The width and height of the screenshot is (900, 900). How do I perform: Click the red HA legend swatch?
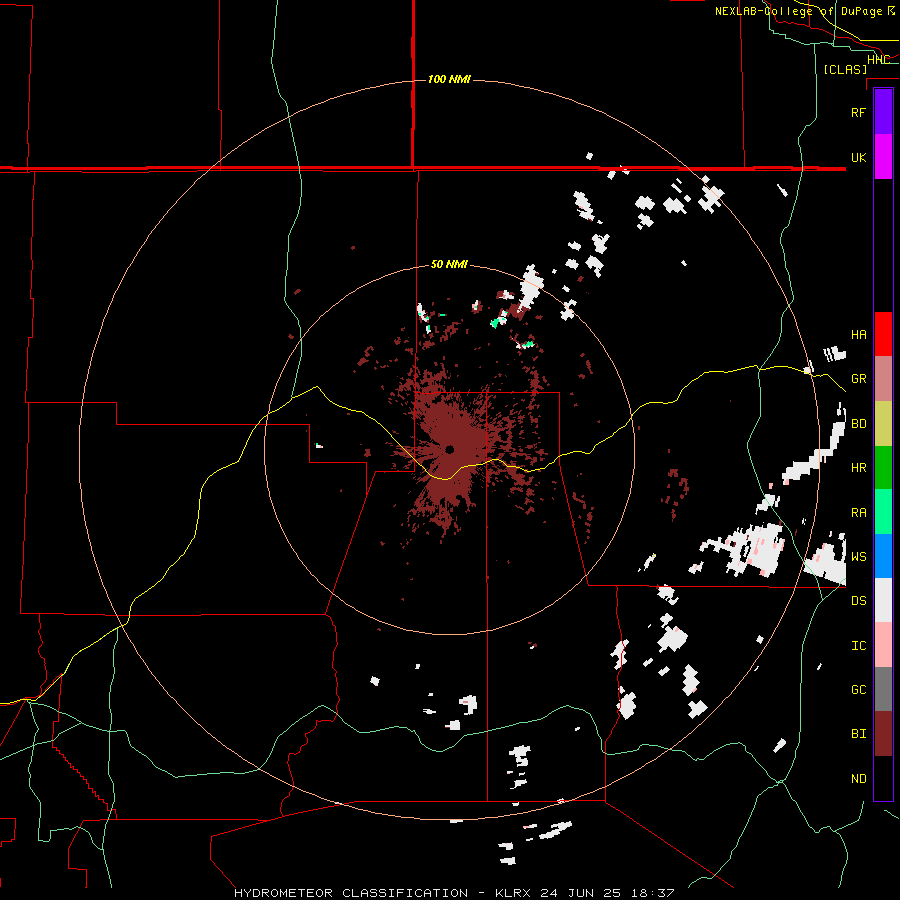[x=883, y=334]
